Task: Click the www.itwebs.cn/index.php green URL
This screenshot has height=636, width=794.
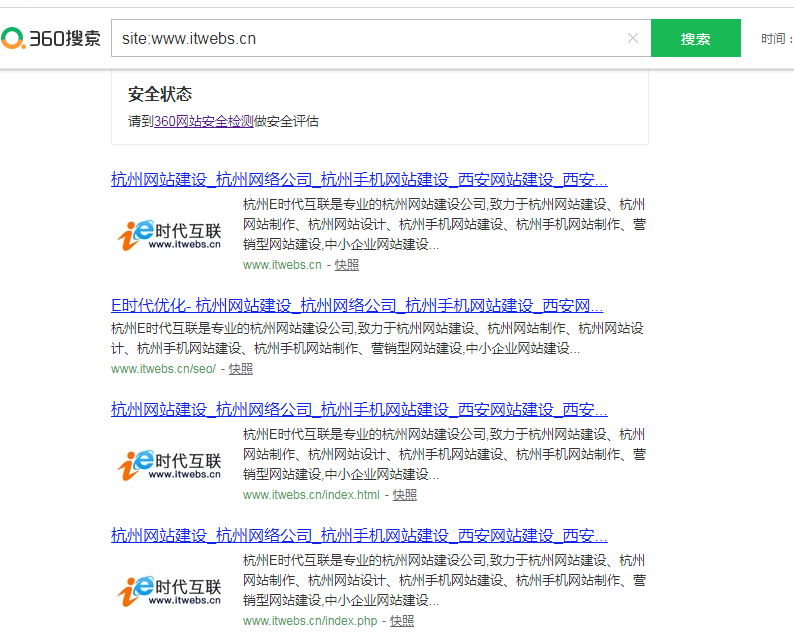Action: pyautogui.click(x=310, y=621)
